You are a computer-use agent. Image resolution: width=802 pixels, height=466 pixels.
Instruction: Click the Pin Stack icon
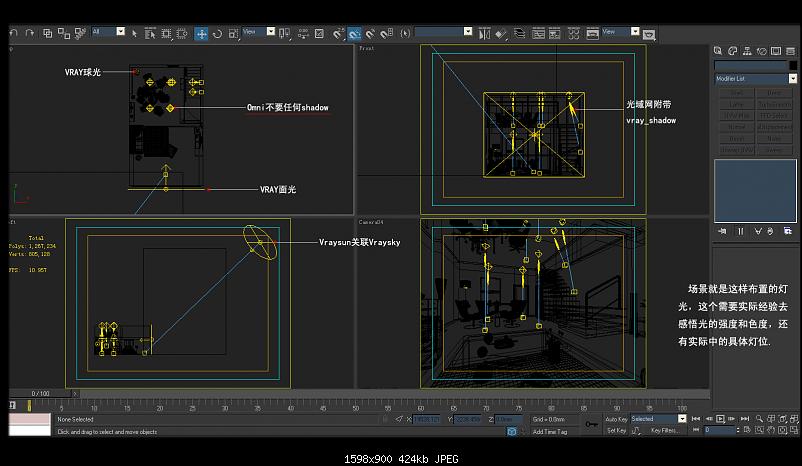(x=721, y=231)
